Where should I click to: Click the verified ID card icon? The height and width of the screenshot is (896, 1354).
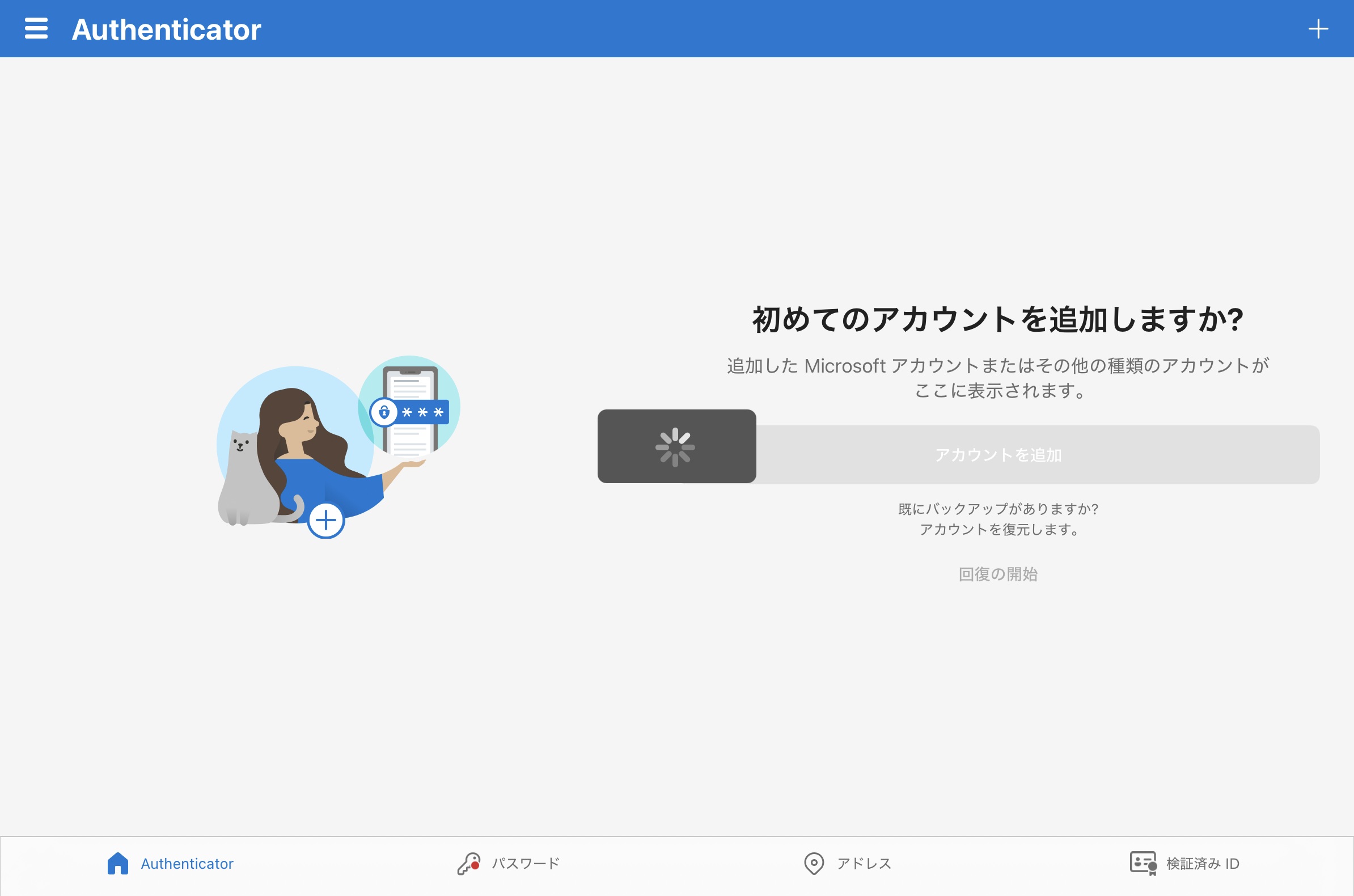tap(1143, 864)
